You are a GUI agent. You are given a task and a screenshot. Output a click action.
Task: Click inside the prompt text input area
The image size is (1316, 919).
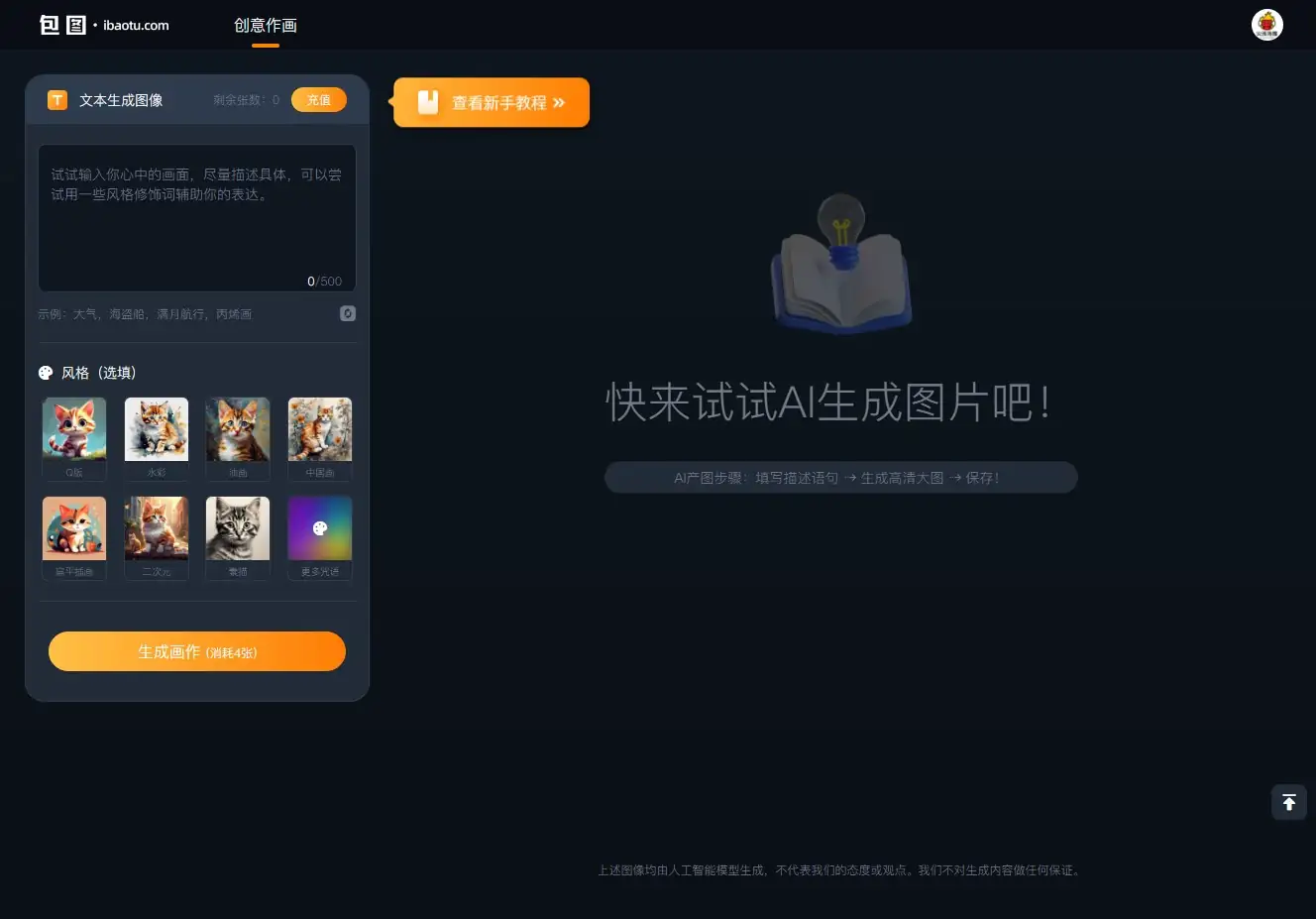tap(196, 218)
